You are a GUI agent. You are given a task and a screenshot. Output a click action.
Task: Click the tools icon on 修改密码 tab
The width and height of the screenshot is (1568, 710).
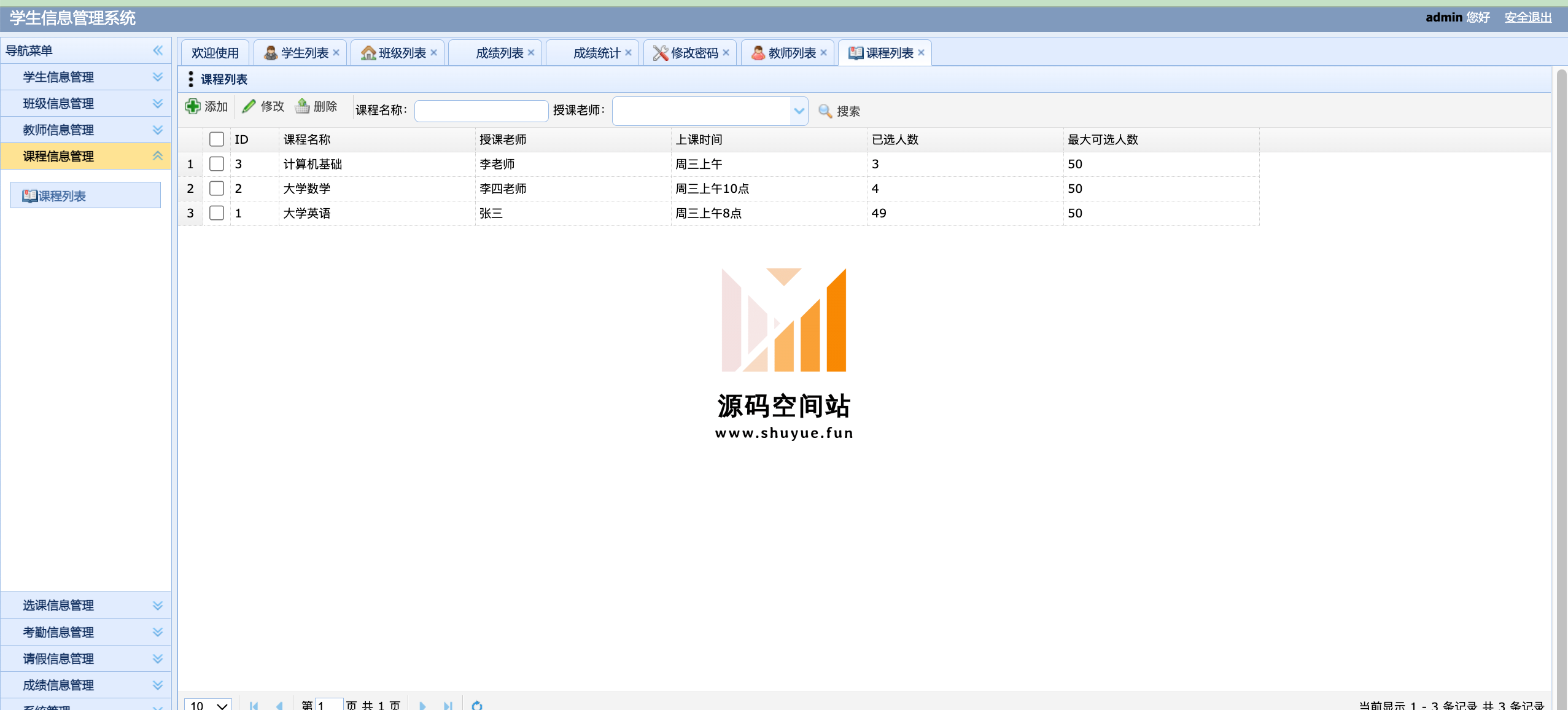pos(661,53)
